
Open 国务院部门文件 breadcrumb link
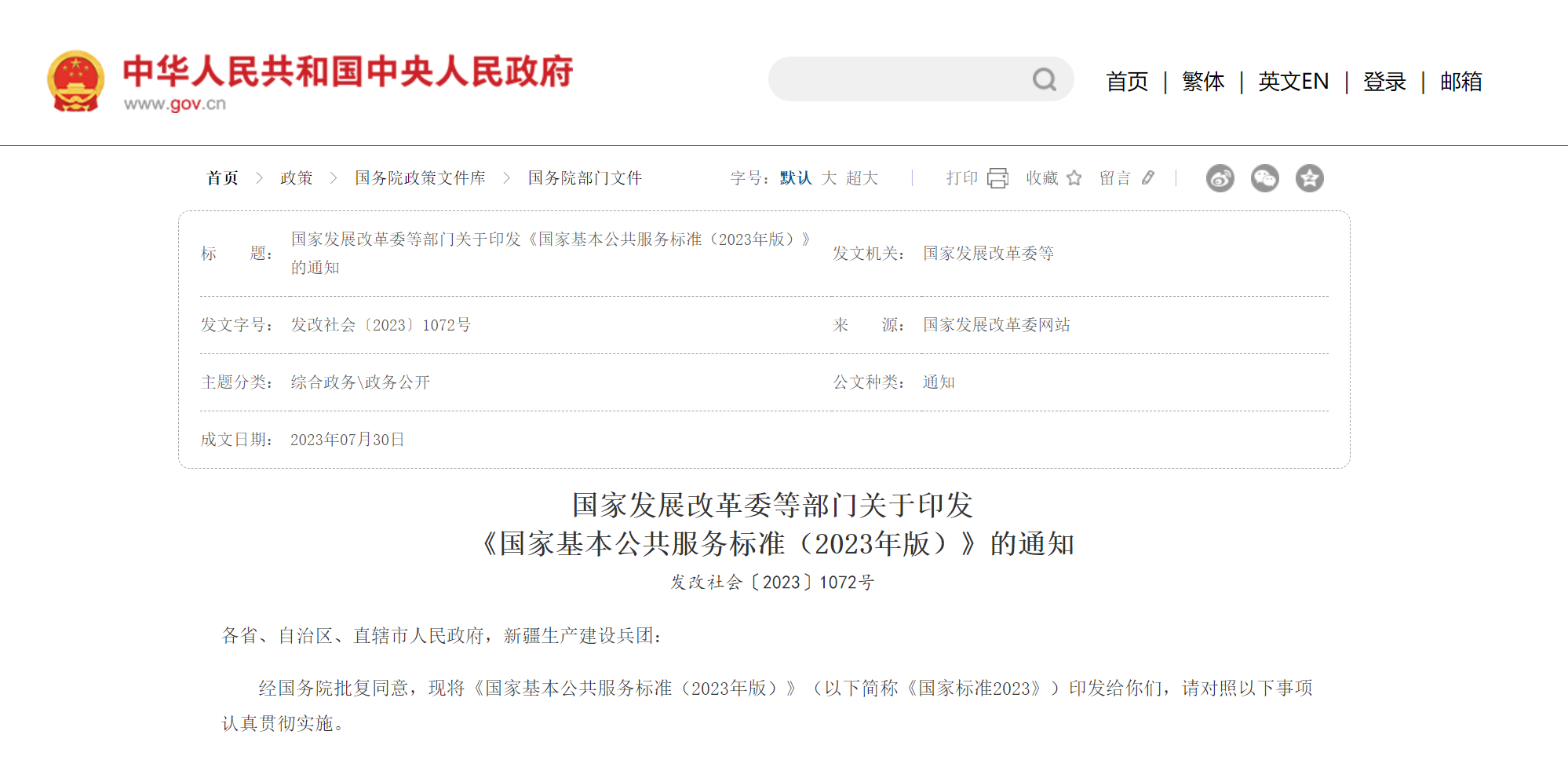click(585, 178)
